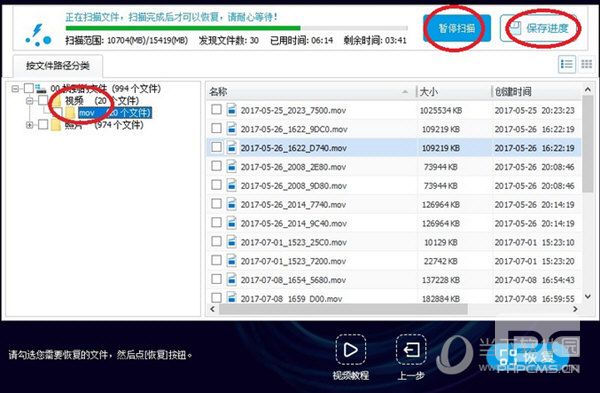Click file icon of 2017-07-08_1654_5680.mov
600x393 pixels.
pos(231,279)
